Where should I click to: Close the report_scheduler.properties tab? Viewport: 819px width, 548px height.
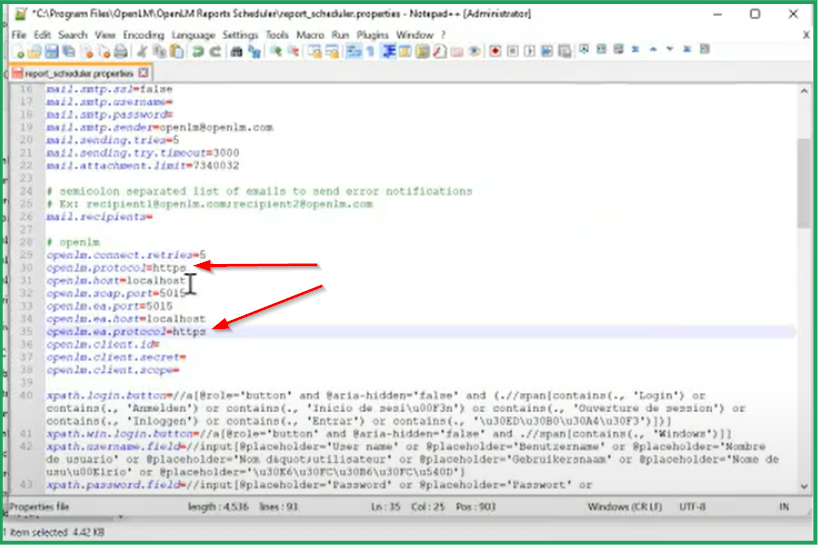(144, 73)
